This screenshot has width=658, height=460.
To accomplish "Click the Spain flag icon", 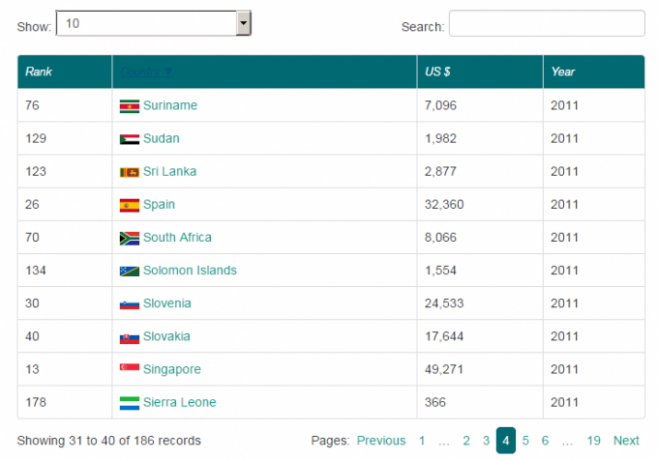I will 129,205.
